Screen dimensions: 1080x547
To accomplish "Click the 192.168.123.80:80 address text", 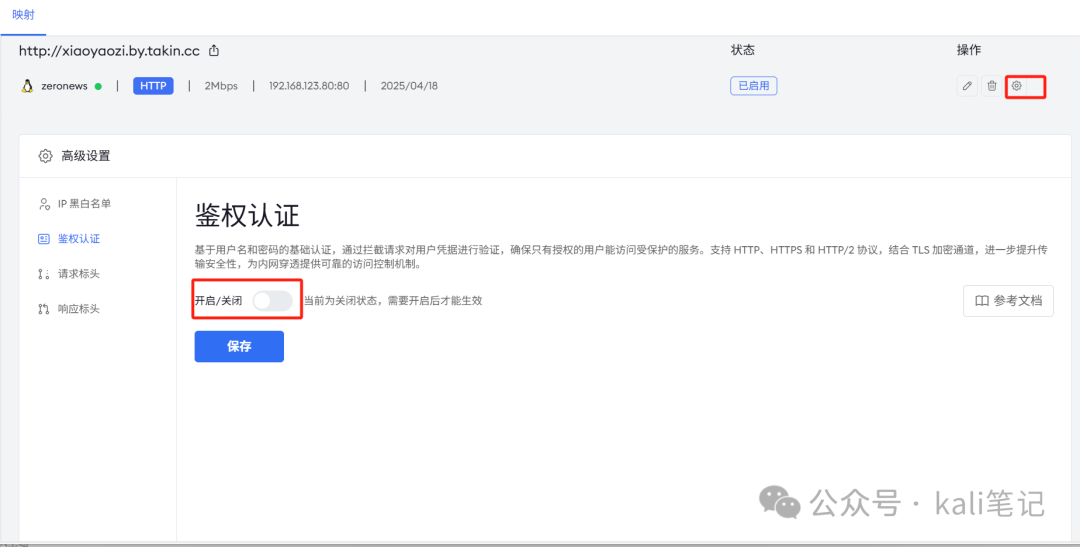I will (309, 86).
